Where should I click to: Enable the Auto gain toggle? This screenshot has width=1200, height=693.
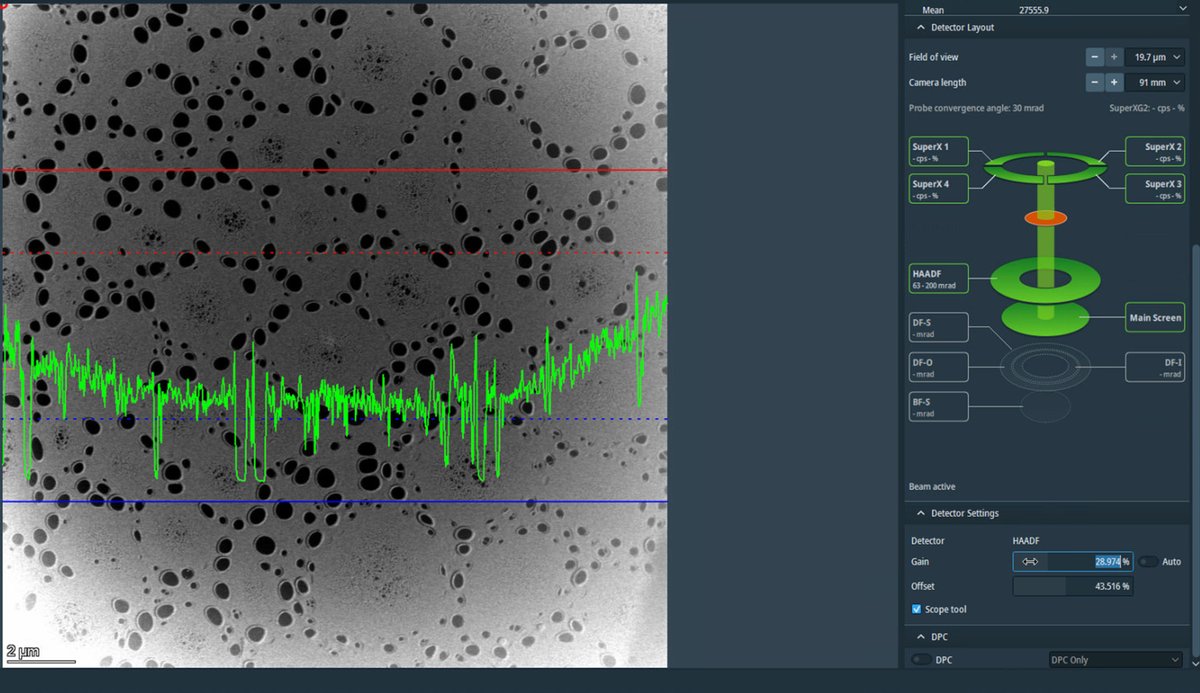[x=1146, y=561]
